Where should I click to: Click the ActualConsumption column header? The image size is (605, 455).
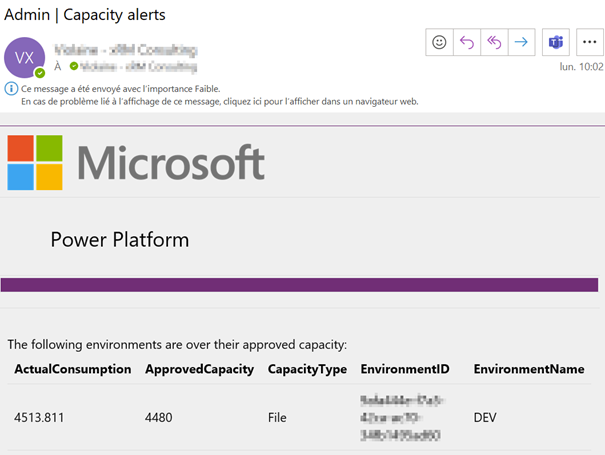72,369
